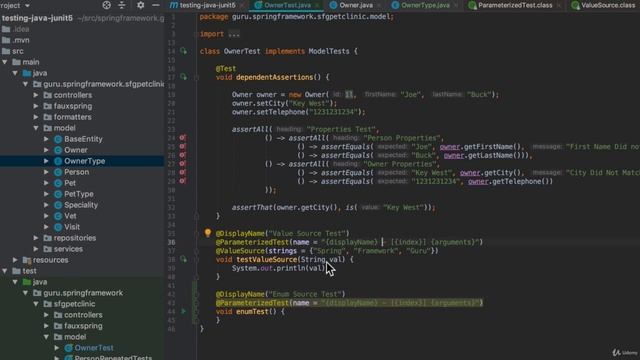This screenshot has height=360, width=640.
Task: Select Owner class in model package
Action: (x=76, y=150)
